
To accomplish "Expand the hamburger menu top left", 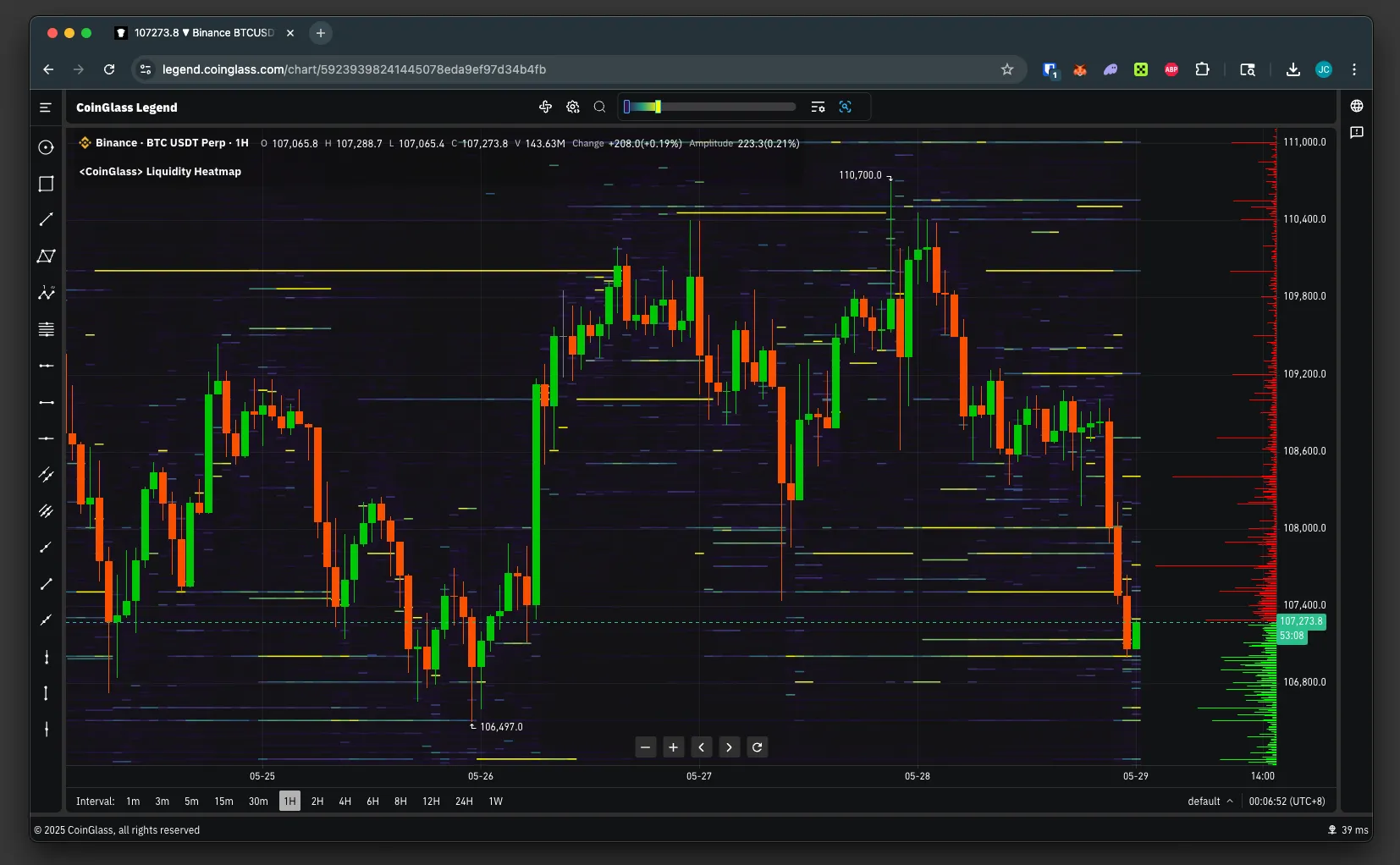I will click(45, 107).
